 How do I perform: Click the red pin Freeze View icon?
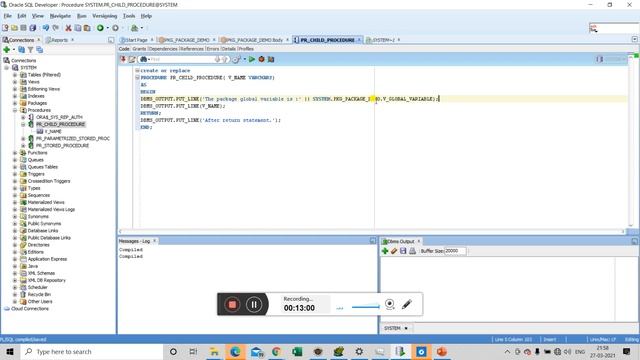coord(123,59)
